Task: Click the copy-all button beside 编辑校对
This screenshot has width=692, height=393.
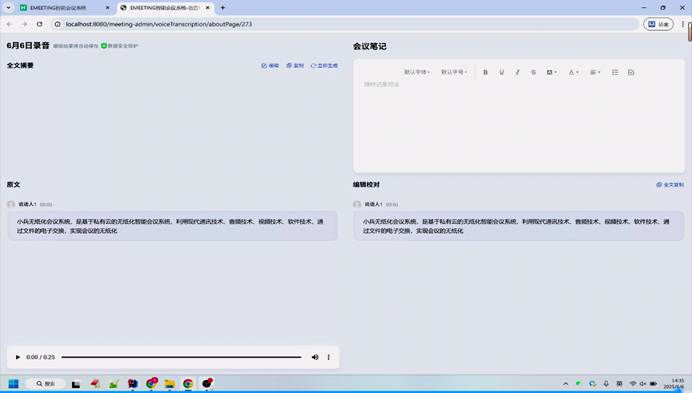Action: (670, 185)
